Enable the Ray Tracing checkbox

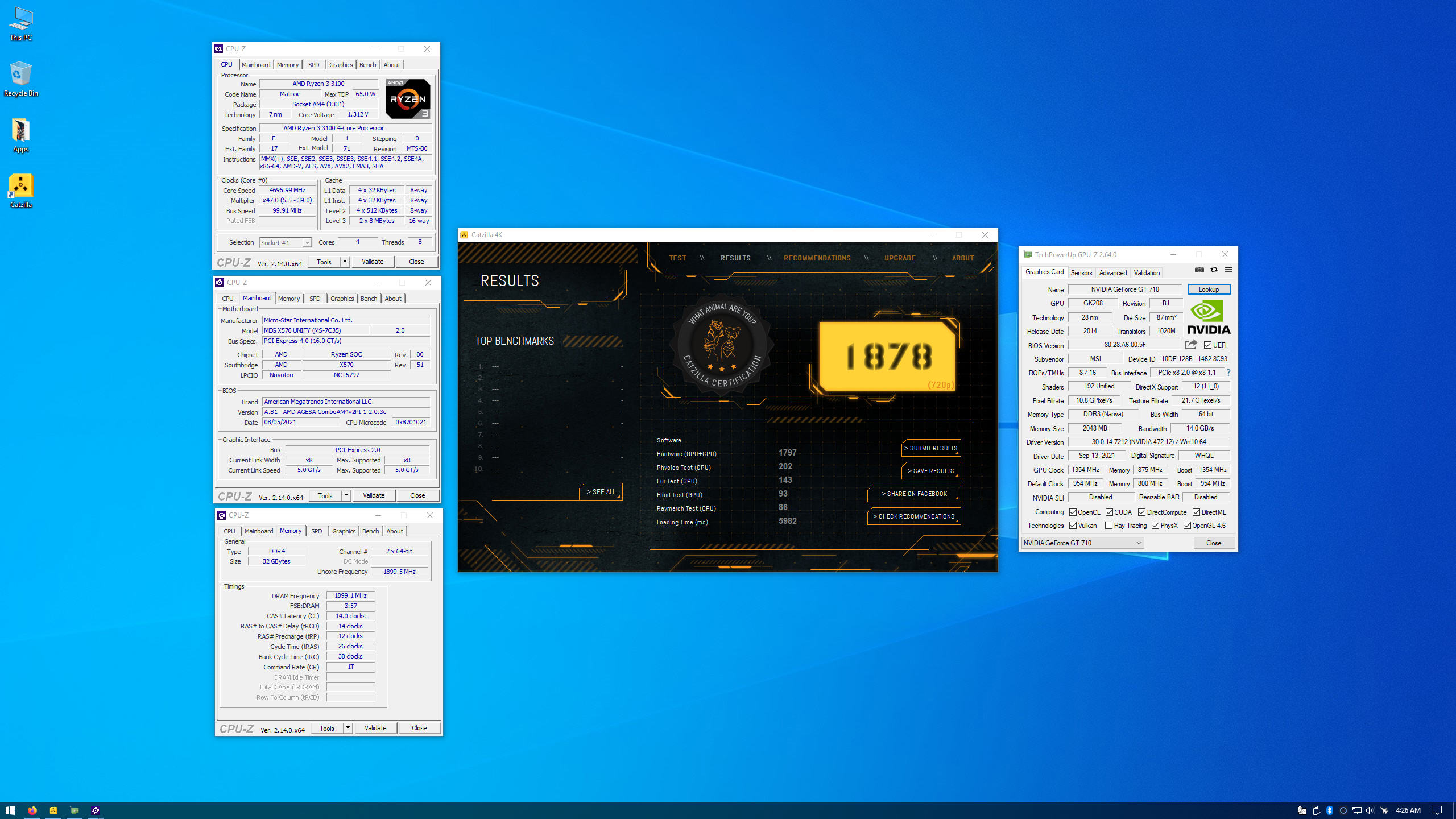click(x=1108, y=526)
